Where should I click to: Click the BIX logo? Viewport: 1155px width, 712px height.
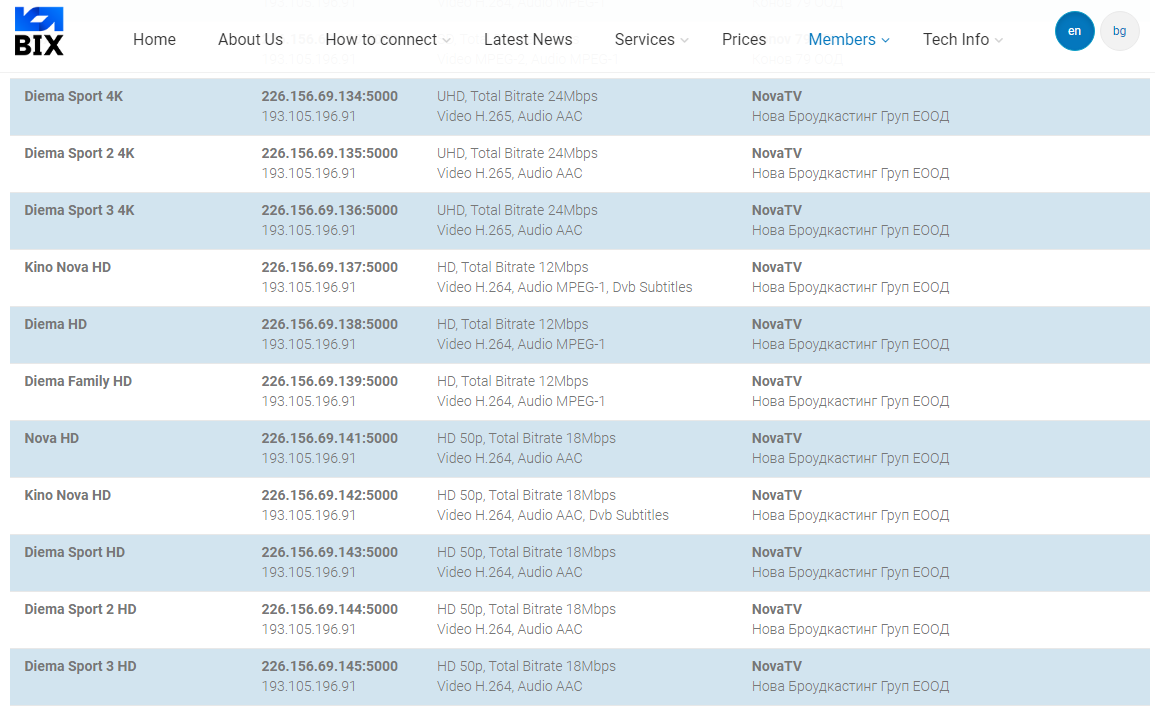39,32
